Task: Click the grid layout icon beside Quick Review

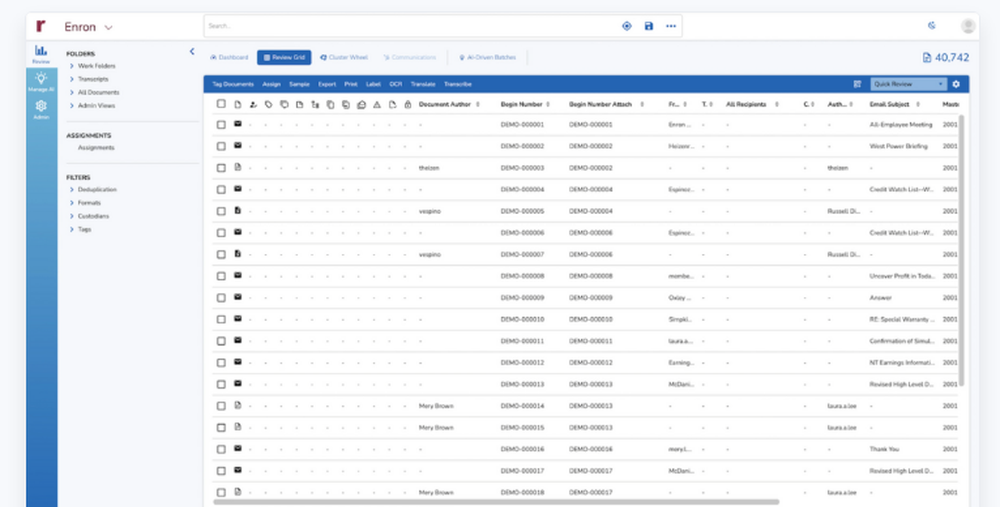Action: pyautogui.click(x=857, y=84)
